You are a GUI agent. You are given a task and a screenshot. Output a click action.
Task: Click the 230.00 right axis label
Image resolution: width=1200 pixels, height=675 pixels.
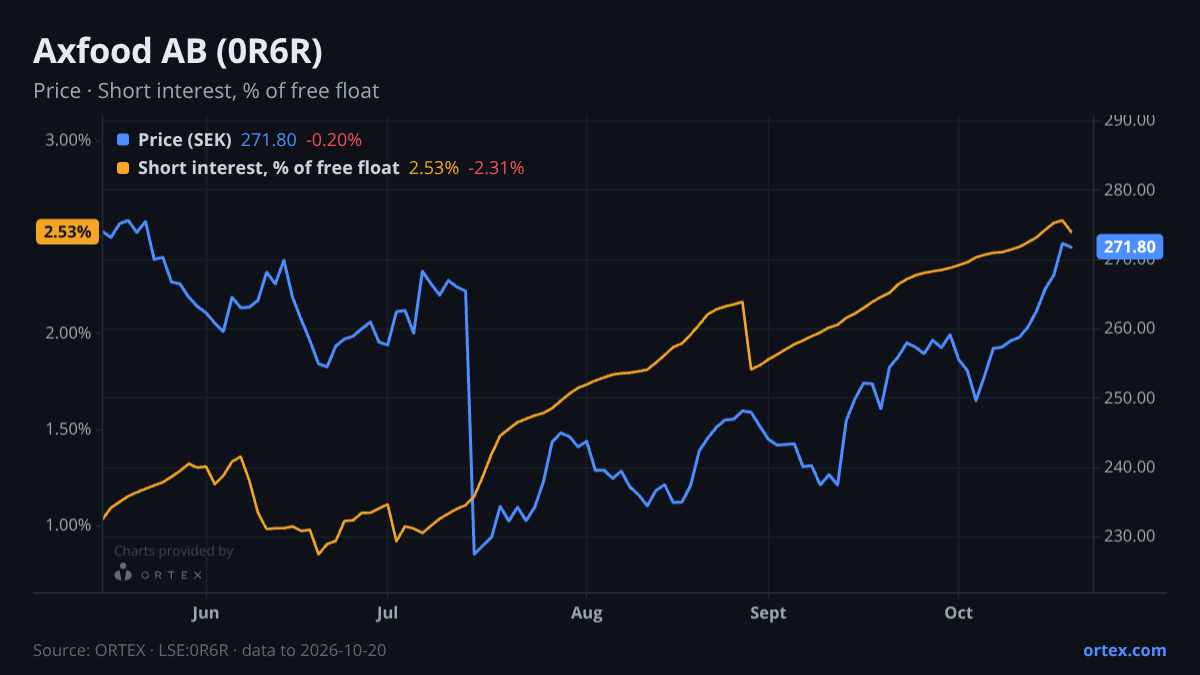click(x=1130, y=536)
